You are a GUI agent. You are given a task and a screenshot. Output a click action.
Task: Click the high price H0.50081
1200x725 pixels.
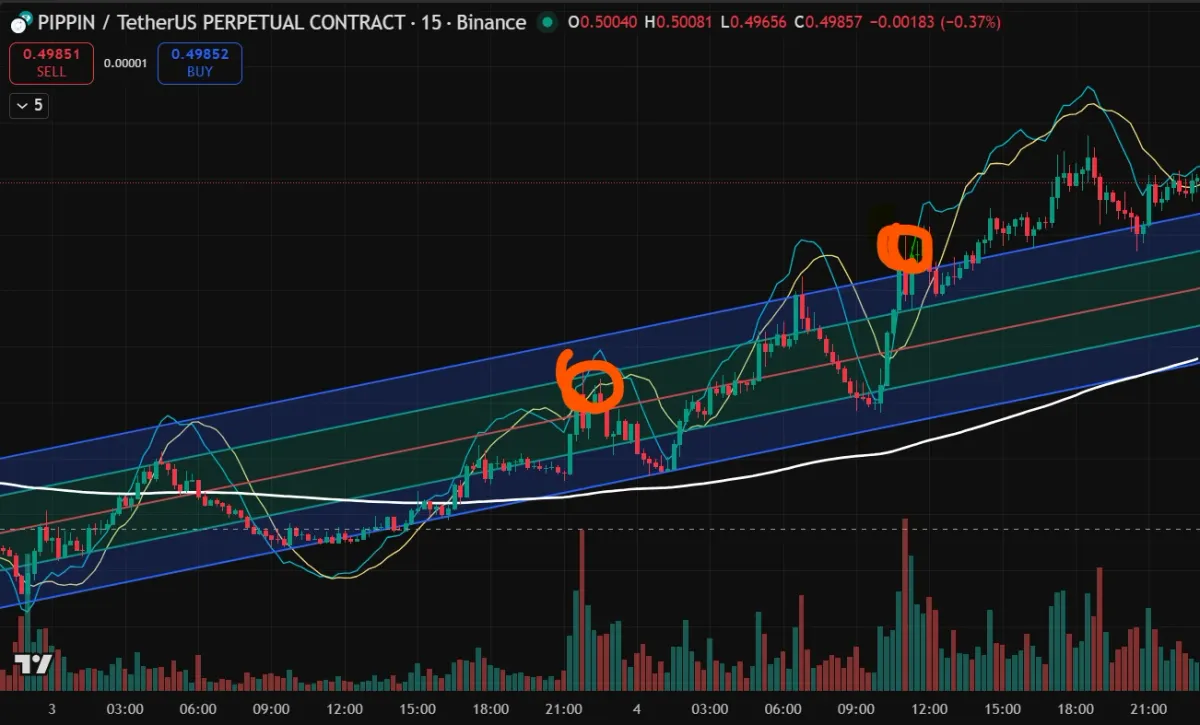pyautogui.click(x=680, y=22)
